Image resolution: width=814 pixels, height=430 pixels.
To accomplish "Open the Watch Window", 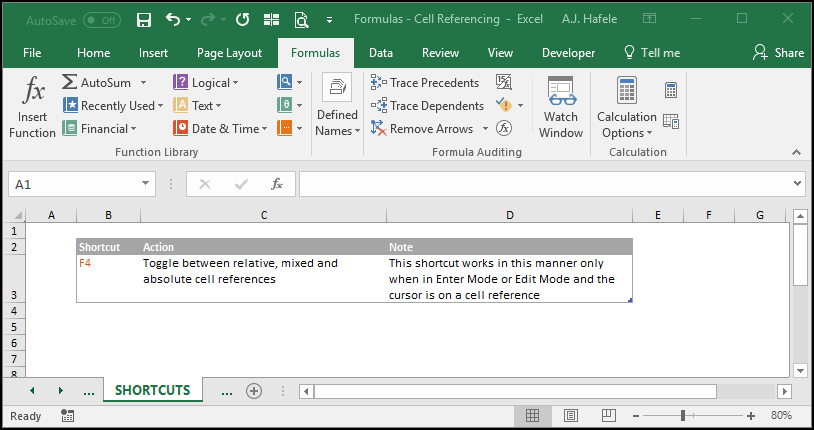I will point(561,108).
